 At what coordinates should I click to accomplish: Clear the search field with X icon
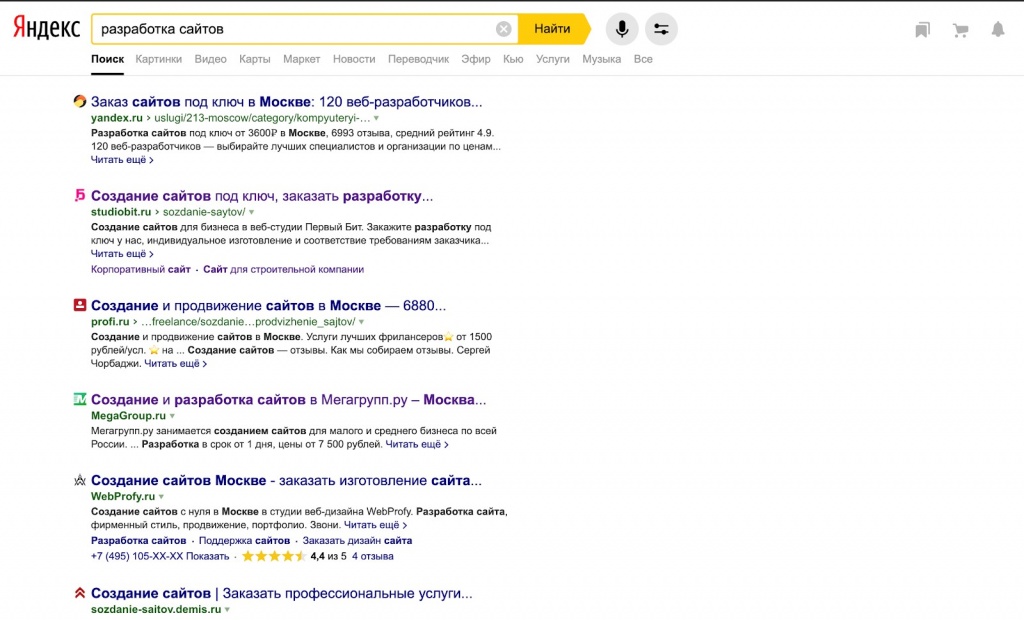click(504, 29)
